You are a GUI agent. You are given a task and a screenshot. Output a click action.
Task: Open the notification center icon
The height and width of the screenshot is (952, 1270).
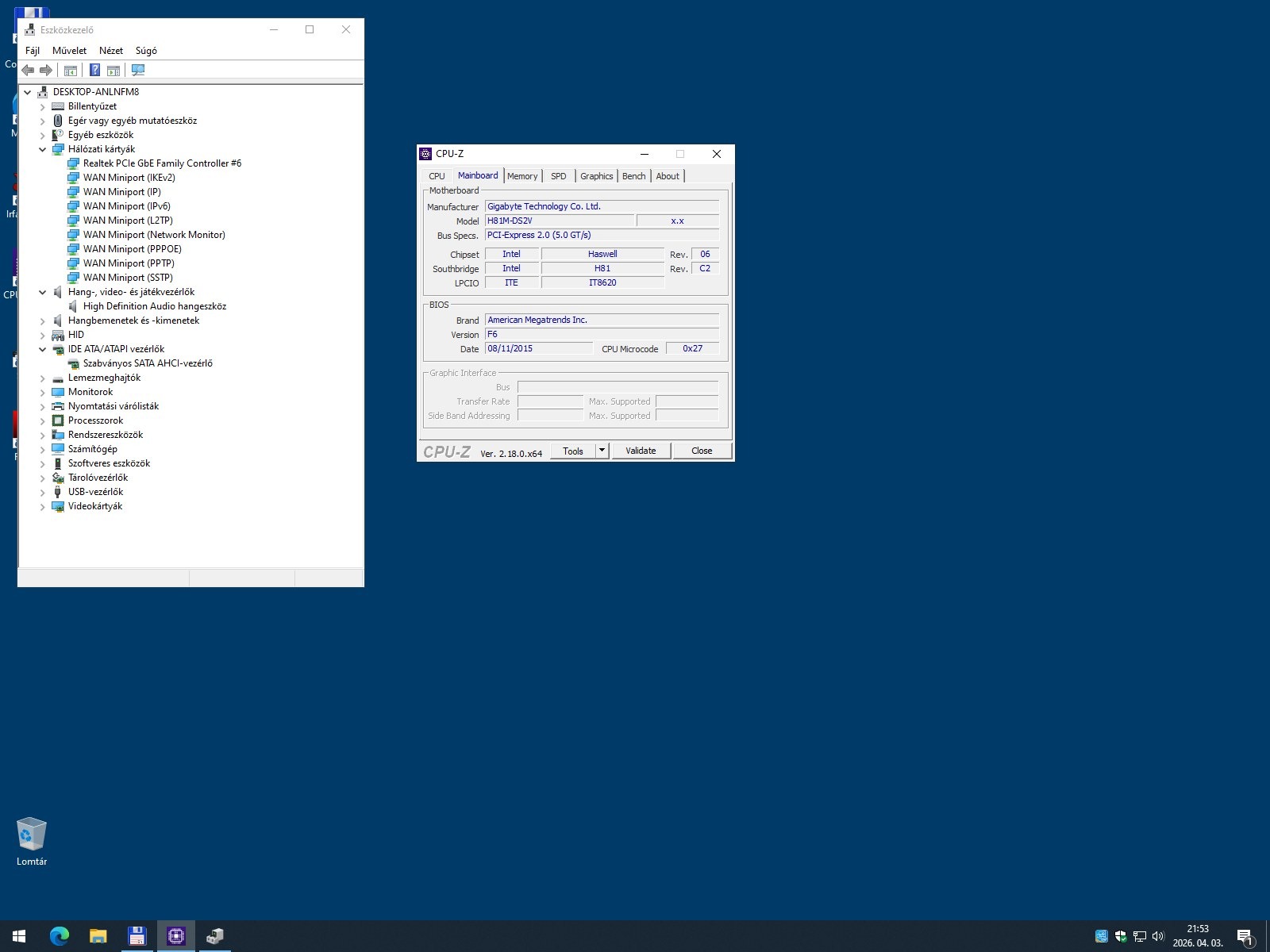[1245, 936]
